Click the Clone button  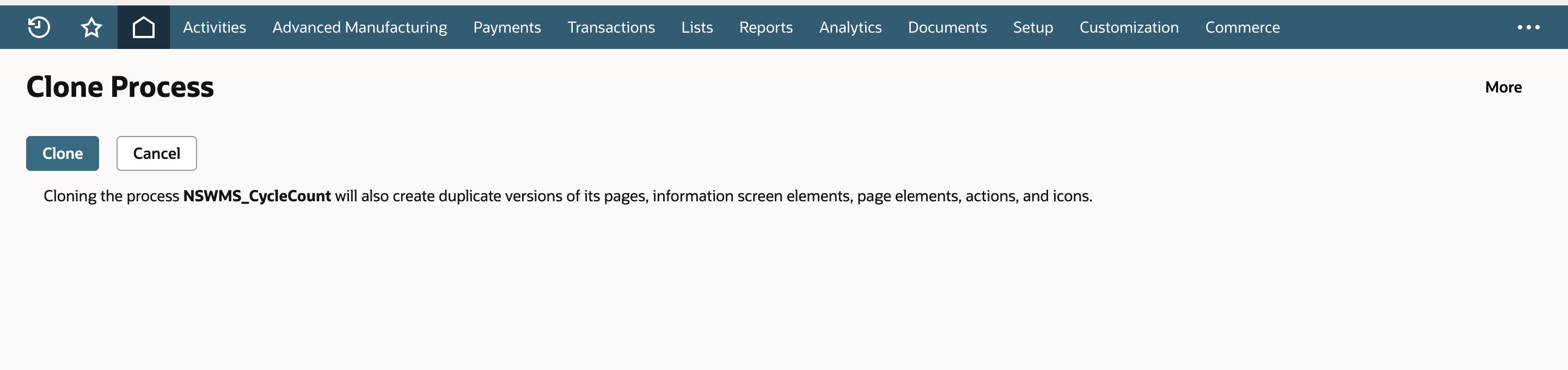pos(63,153)
